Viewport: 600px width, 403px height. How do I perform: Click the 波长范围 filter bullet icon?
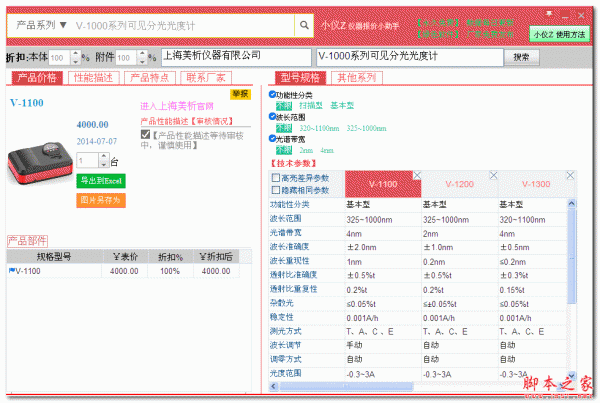[272, 116]
